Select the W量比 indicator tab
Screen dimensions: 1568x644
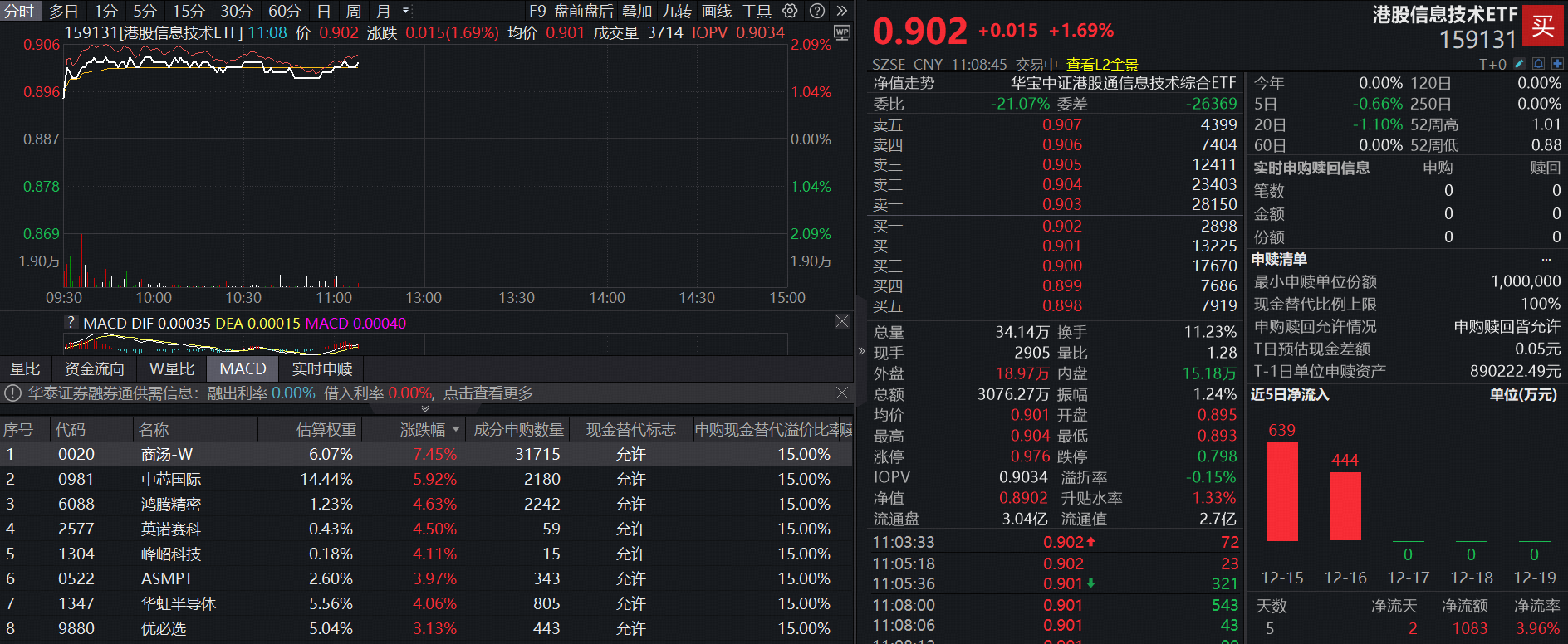(x=172, y=368)
